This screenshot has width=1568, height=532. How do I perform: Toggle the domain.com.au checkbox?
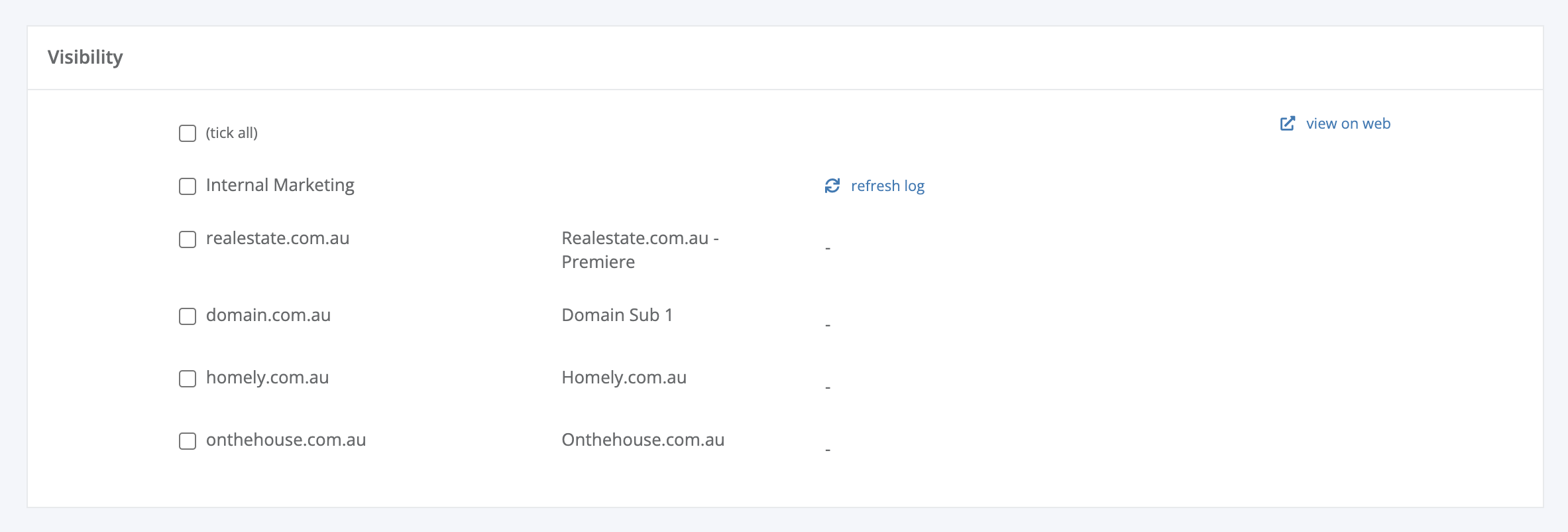(188, 316)
